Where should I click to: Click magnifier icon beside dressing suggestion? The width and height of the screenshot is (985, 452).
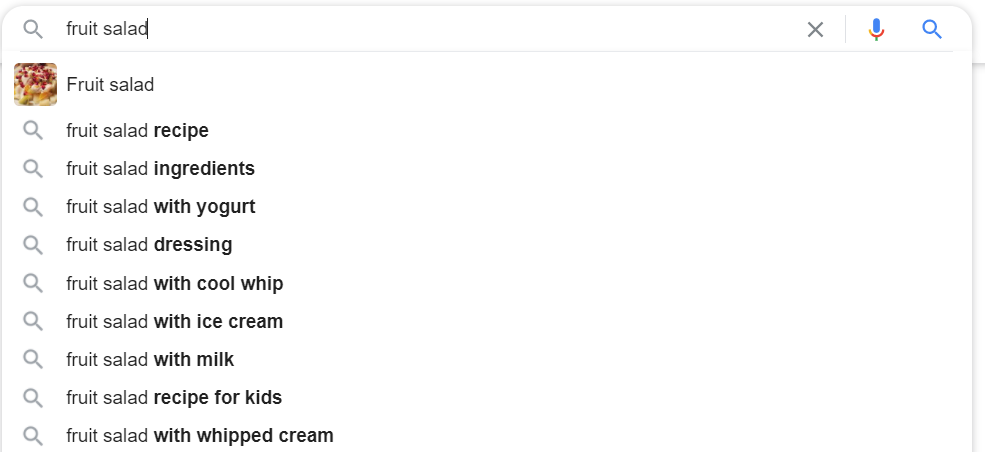click(33, 245)
